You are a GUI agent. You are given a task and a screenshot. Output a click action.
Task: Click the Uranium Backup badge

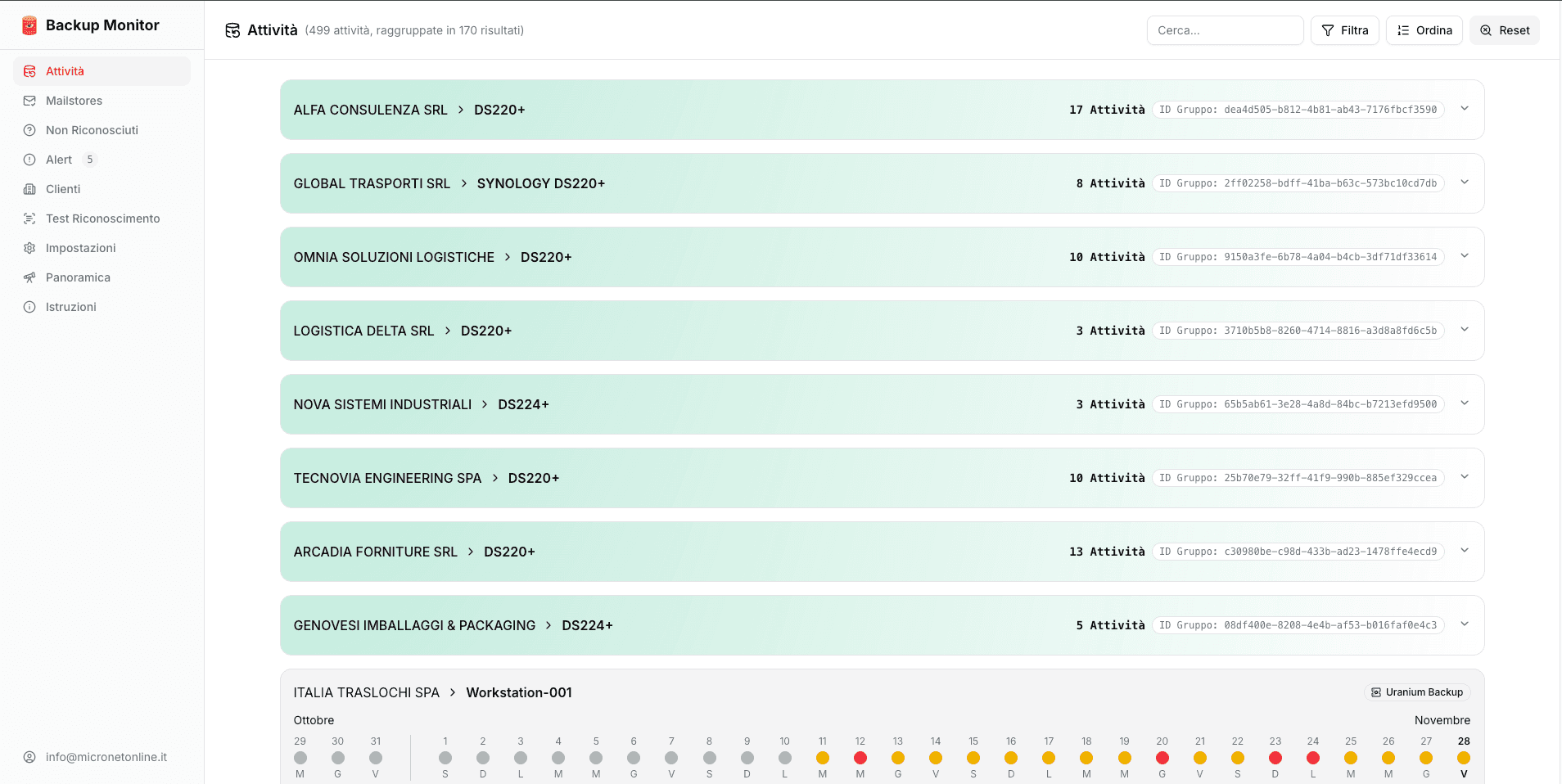1417,692
